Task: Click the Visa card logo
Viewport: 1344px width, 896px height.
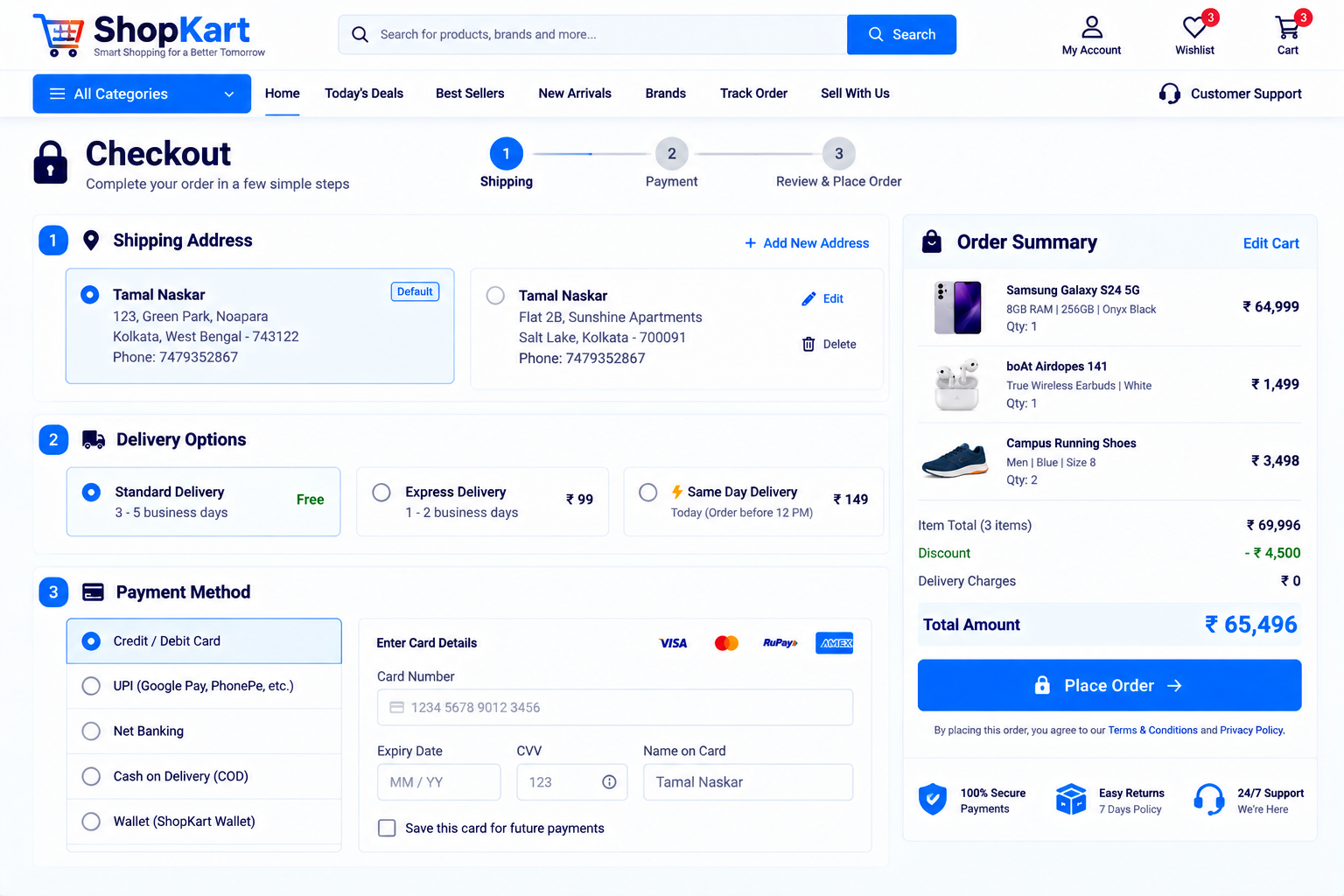Action: click(x=673, y=643)
